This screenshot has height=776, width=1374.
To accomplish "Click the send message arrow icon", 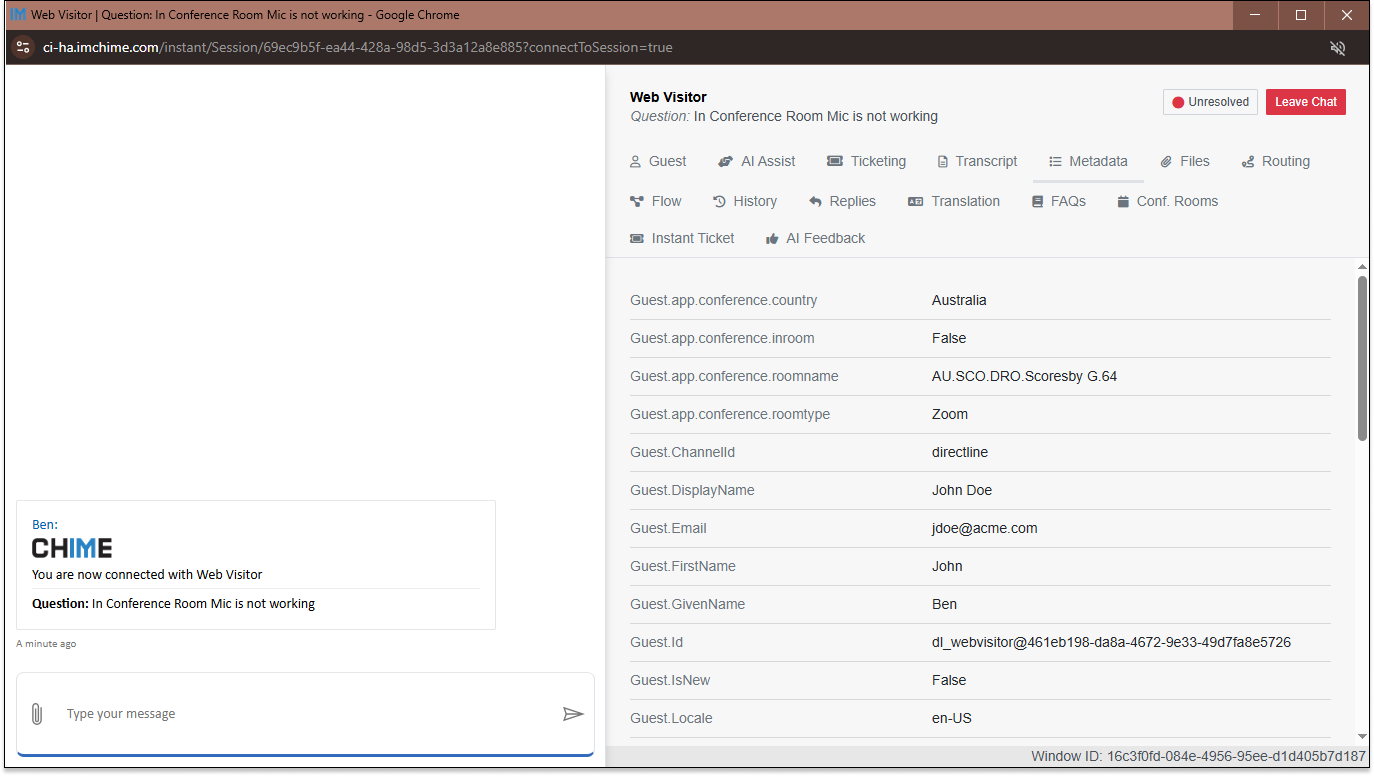I will pos(572,714).
